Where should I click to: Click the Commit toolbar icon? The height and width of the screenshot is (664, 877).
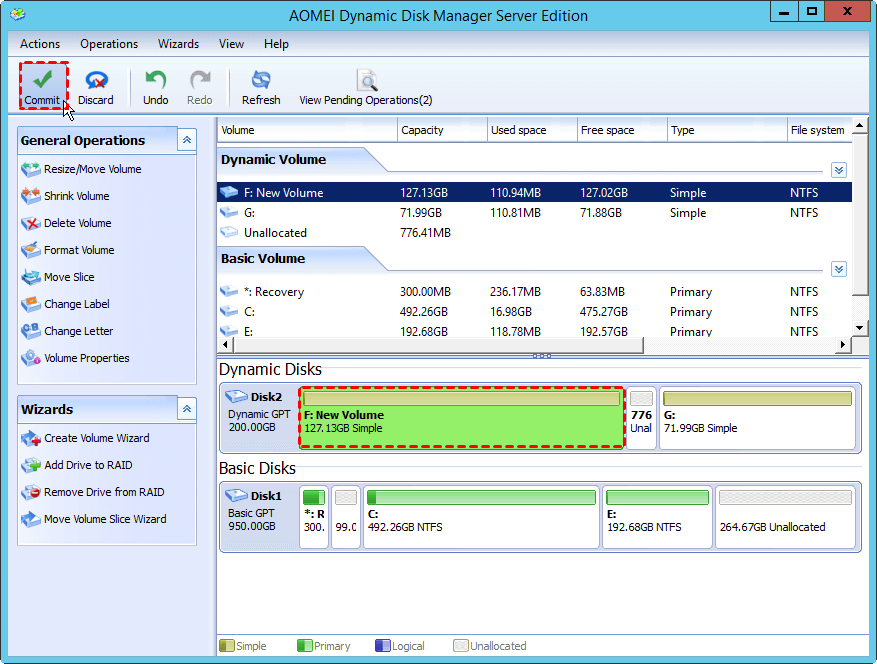tap(42, 86)
